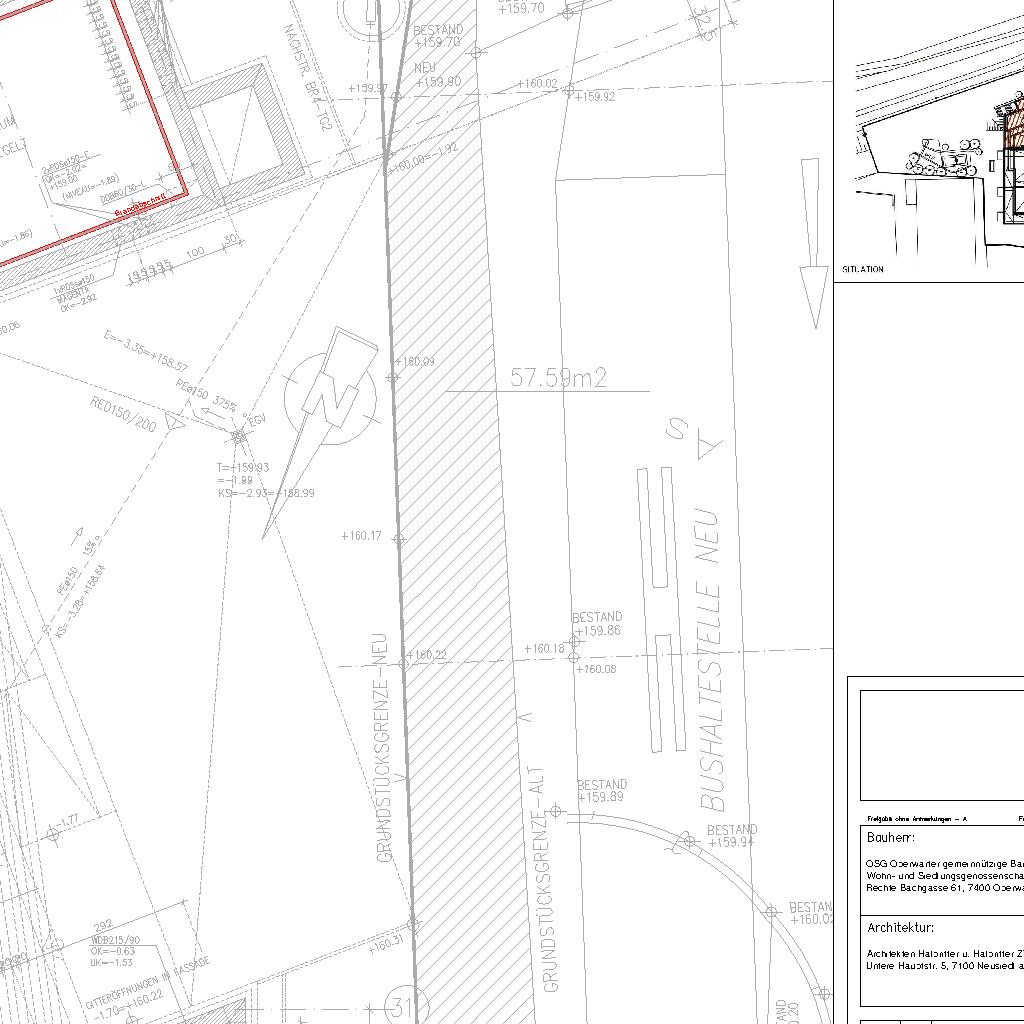Select the GRUNDSTÜCKSGRENZE-NEU boundary label

[x=383, y=747]
